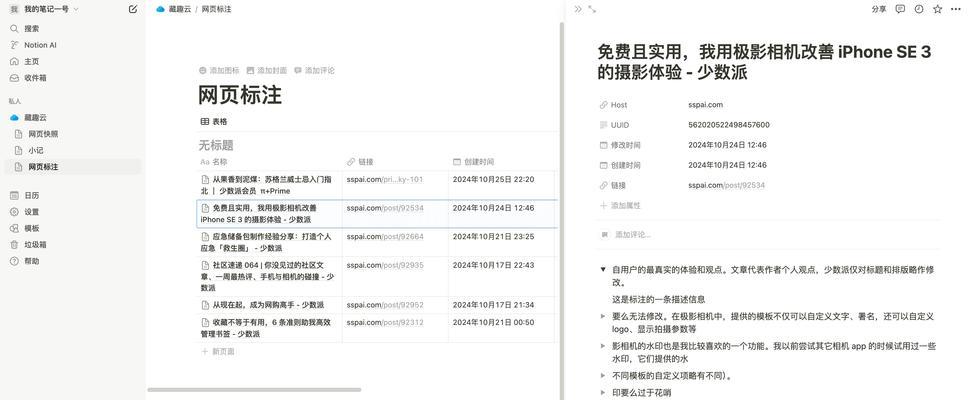Favorite the page with star icon
The image size is (968, 400).
[938, 9]
